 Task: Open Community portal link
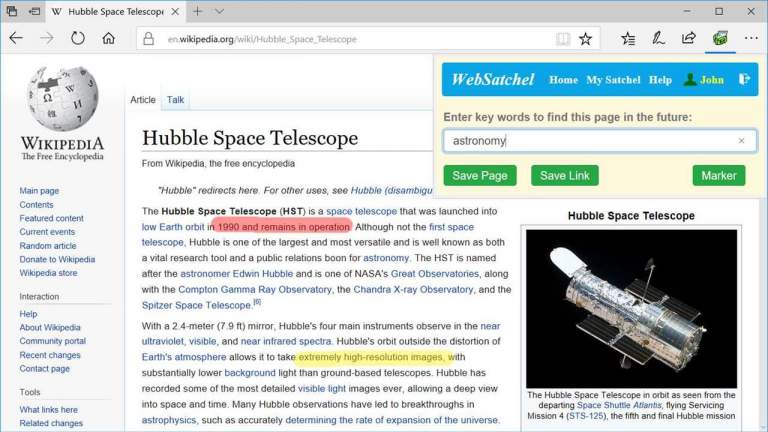[x=52, y=341]
